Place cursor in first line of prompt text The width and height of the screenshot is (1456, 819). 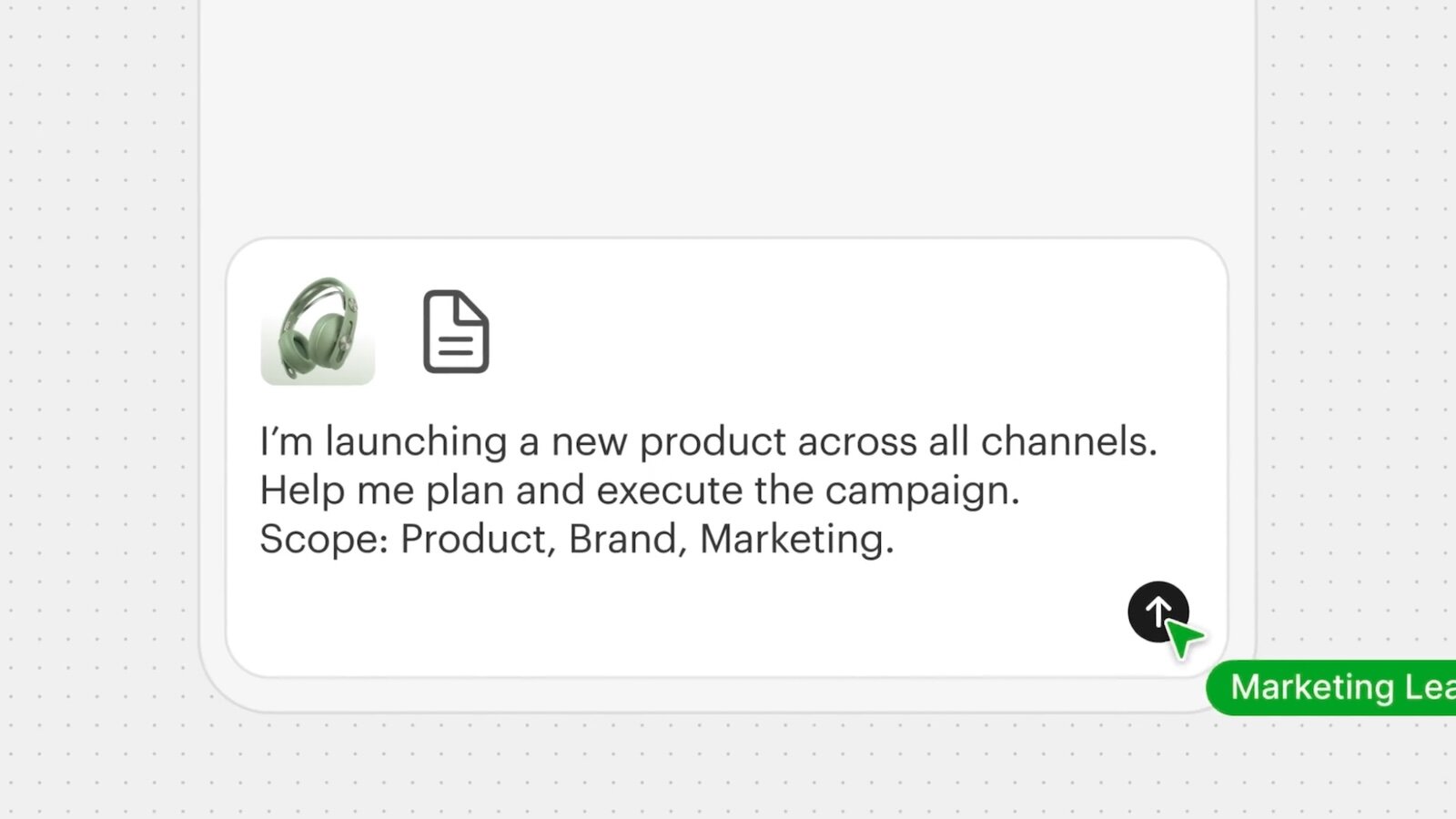[x=708, y=441]
